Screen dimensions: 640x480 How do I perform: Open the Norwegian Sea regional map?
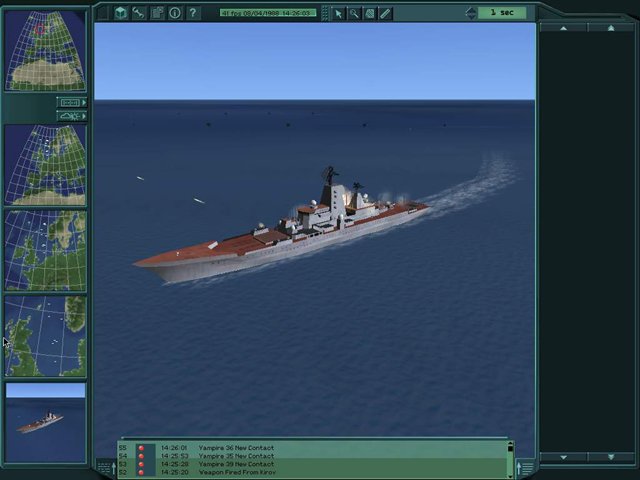(x=45, y=251)
